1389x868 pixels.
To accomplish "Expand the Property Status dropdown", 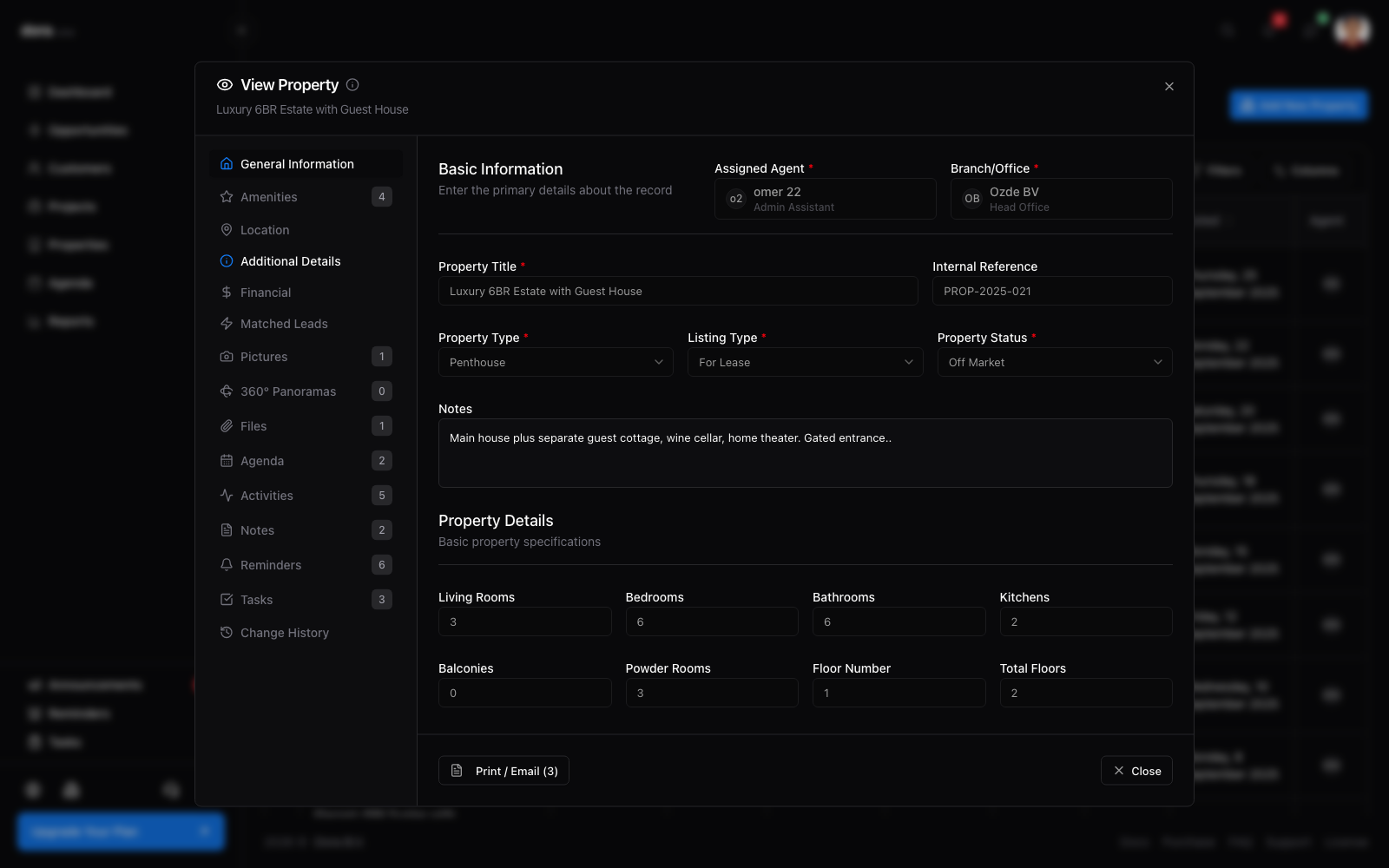I will pyautogui.click(x=1055, y=362).
